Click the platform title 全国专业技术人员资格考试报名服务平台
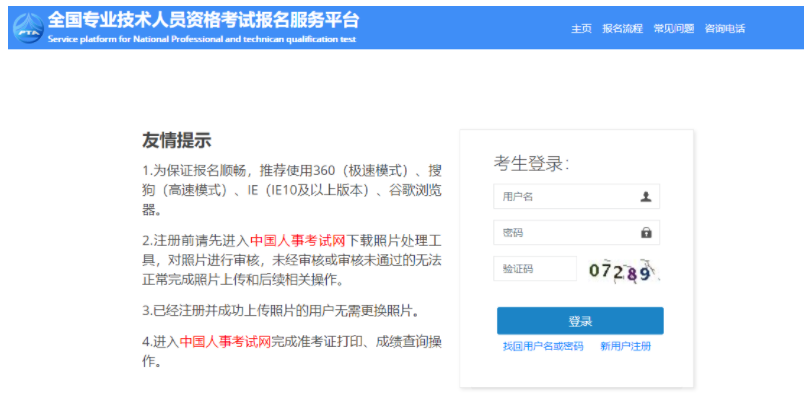804x410 pixels. (x=203, y=20)
